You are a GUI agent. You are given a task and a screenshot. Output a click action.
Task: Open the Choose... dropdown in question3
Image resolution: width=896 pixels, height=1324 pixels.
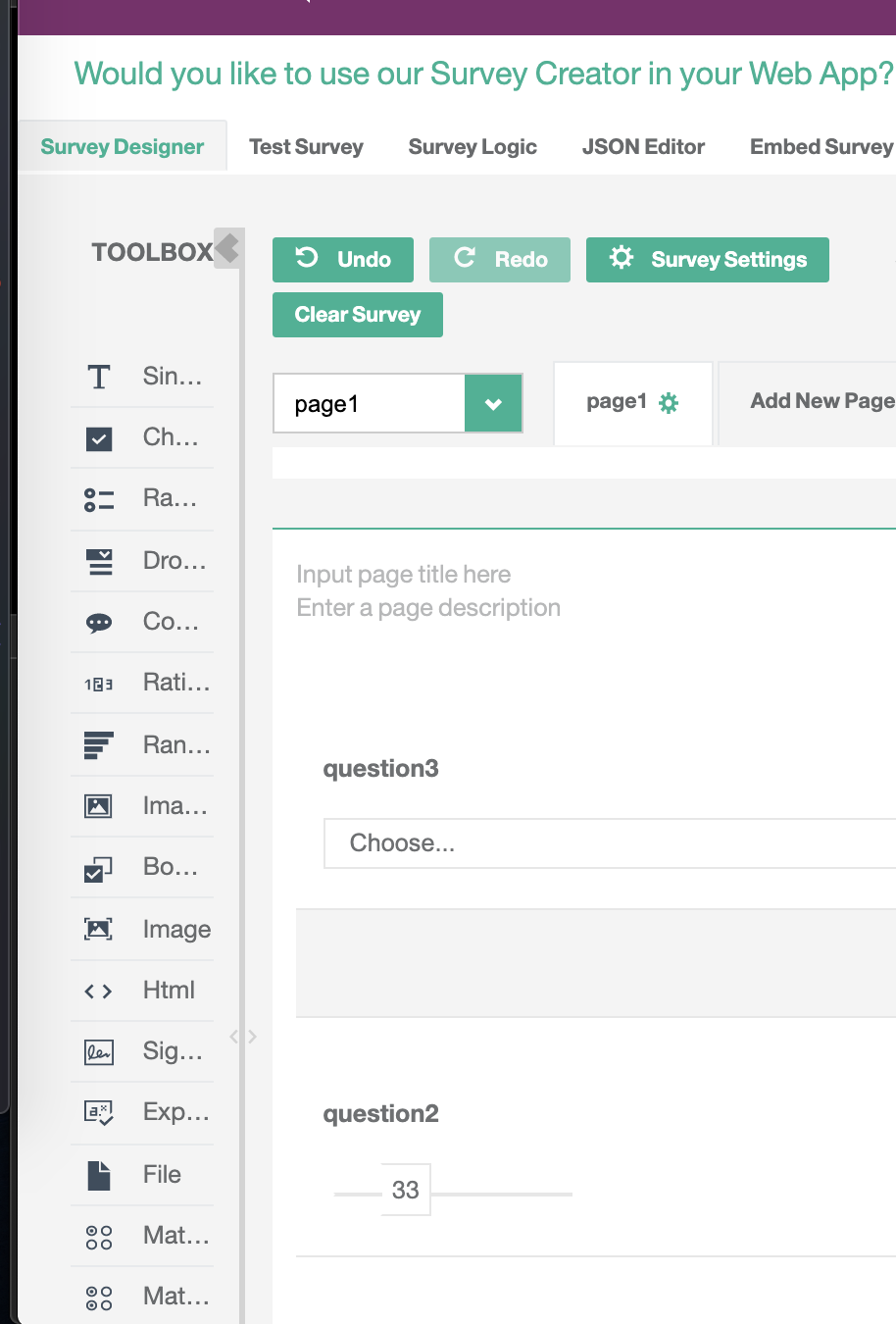(x=608, y=842)
